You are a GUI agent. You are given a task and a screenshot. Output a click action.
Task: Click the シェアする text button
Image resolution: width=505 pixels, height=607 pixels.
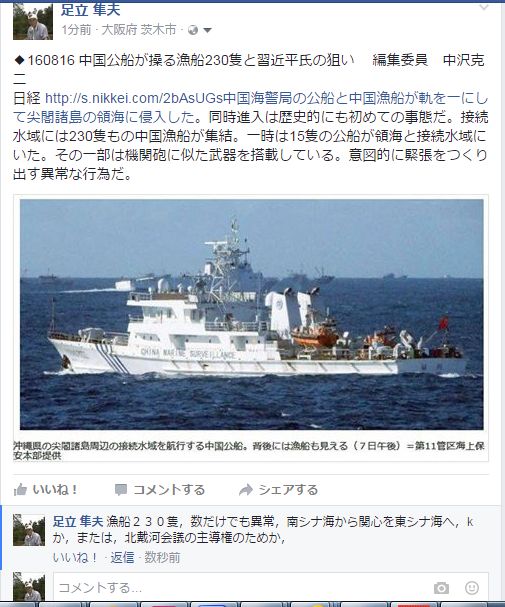tap(288, 490)
